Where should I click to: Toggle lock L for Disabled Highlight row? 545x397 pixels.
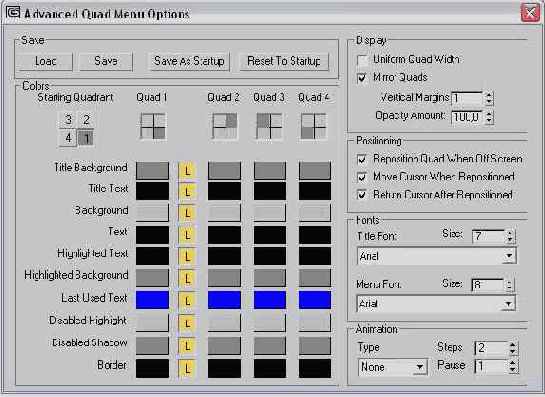coord(187,323)
